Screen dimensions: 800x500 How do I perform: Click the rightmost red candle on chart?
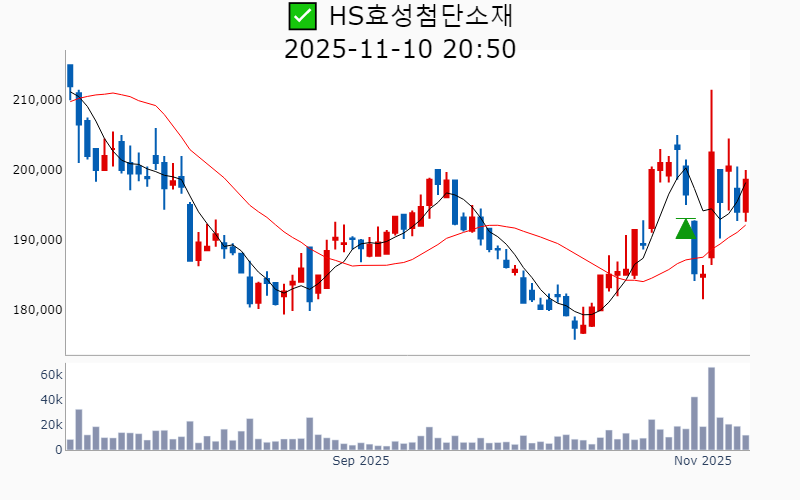coord(746,195)
